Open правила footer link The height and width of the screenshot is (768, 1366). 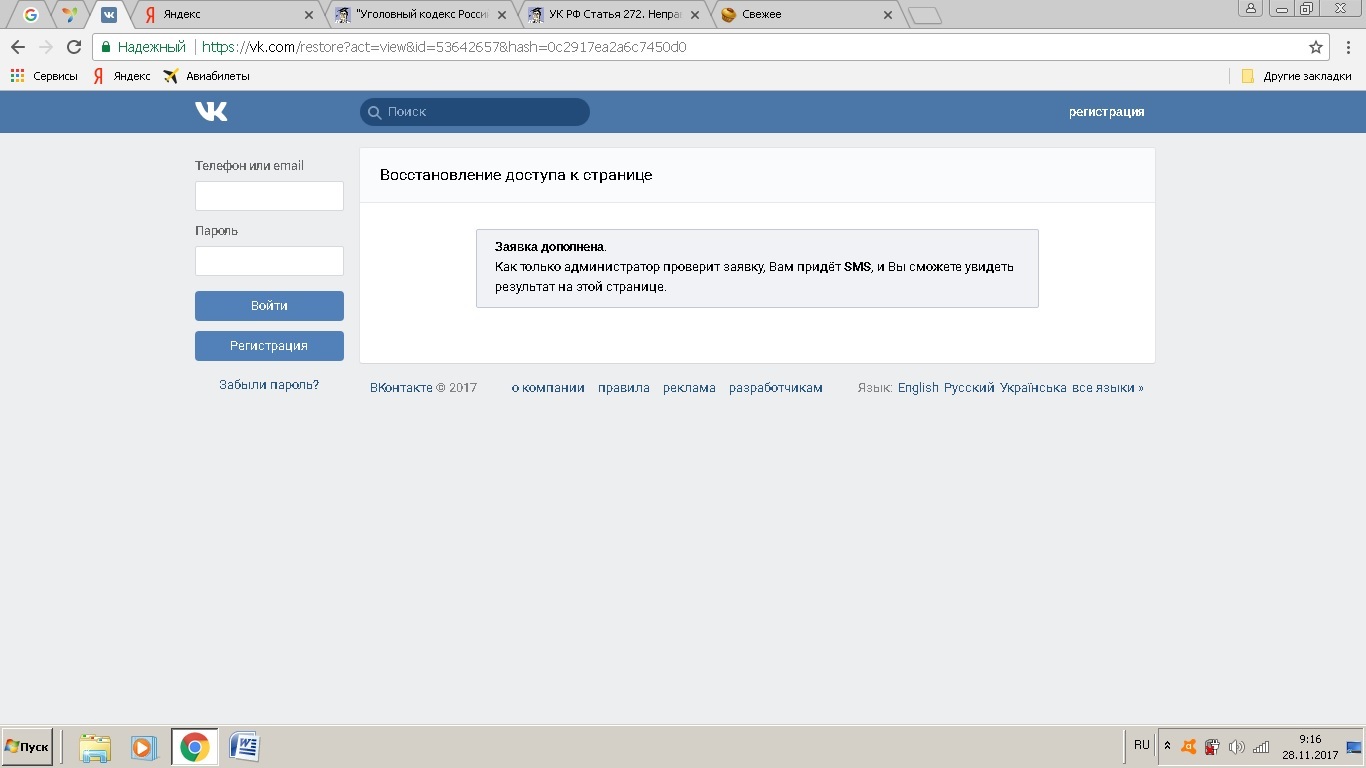pos(624,388)
